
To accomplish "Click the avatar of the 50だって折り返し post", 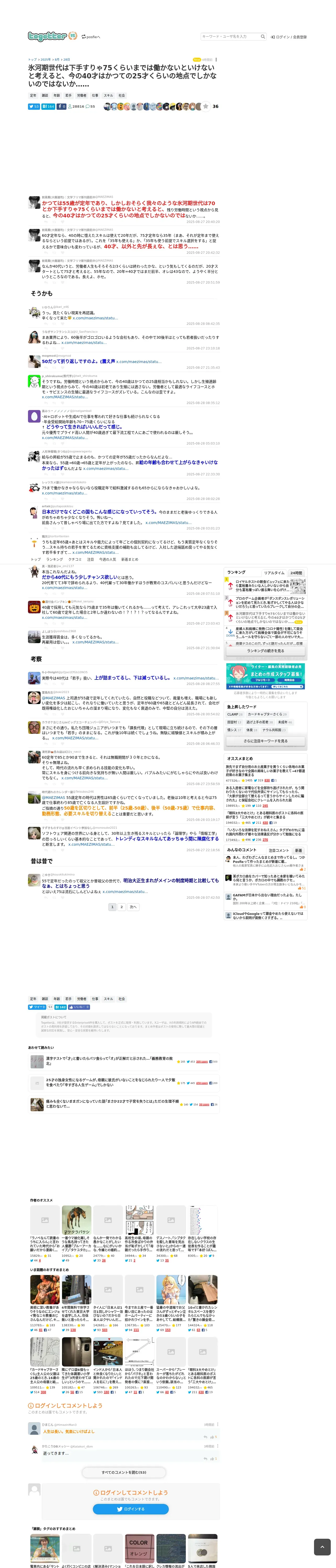I will tap(34, 362).
